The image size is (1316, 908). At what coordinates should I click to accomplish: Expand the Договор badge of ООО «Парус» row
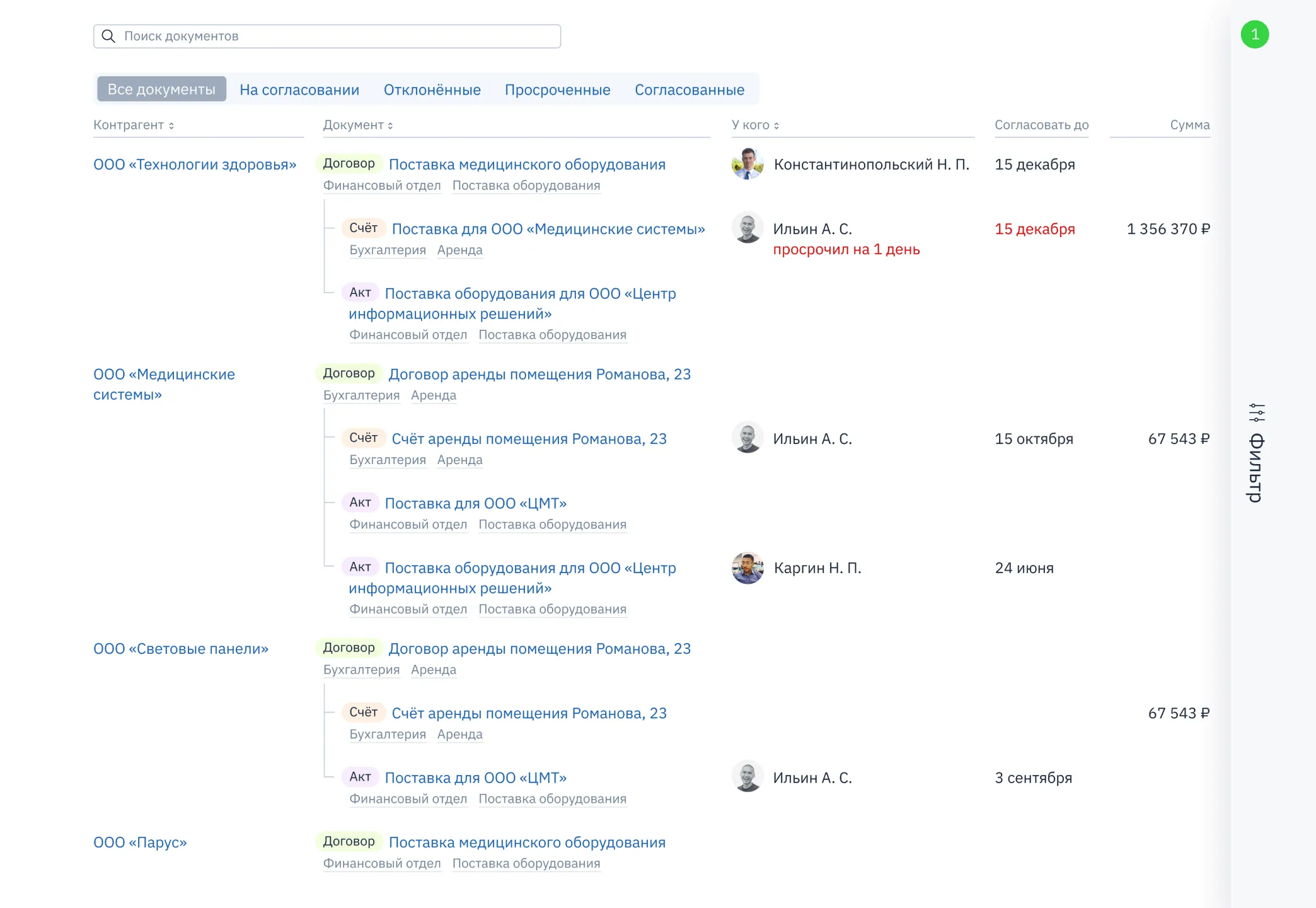click(349, 841)
